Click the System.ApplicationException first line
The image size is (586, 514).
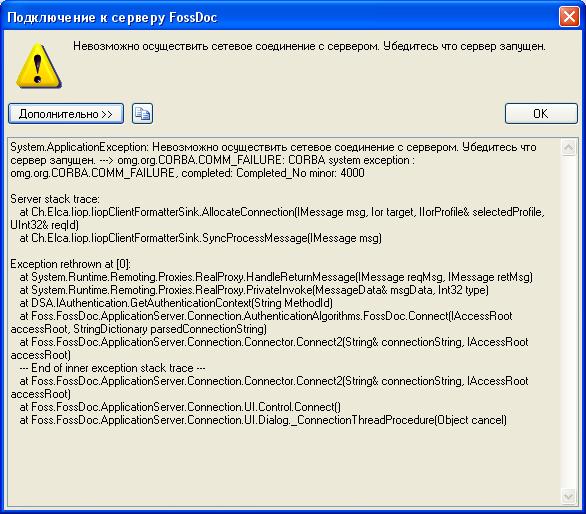click(x=273, y=147)
